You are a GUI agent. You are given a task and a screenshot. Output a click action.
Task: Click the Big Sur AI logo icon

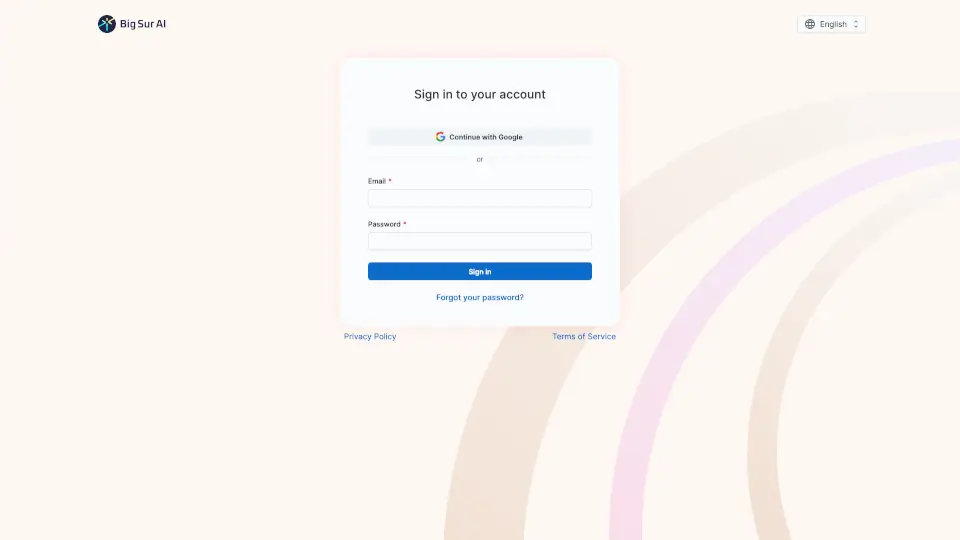point(107,24)
